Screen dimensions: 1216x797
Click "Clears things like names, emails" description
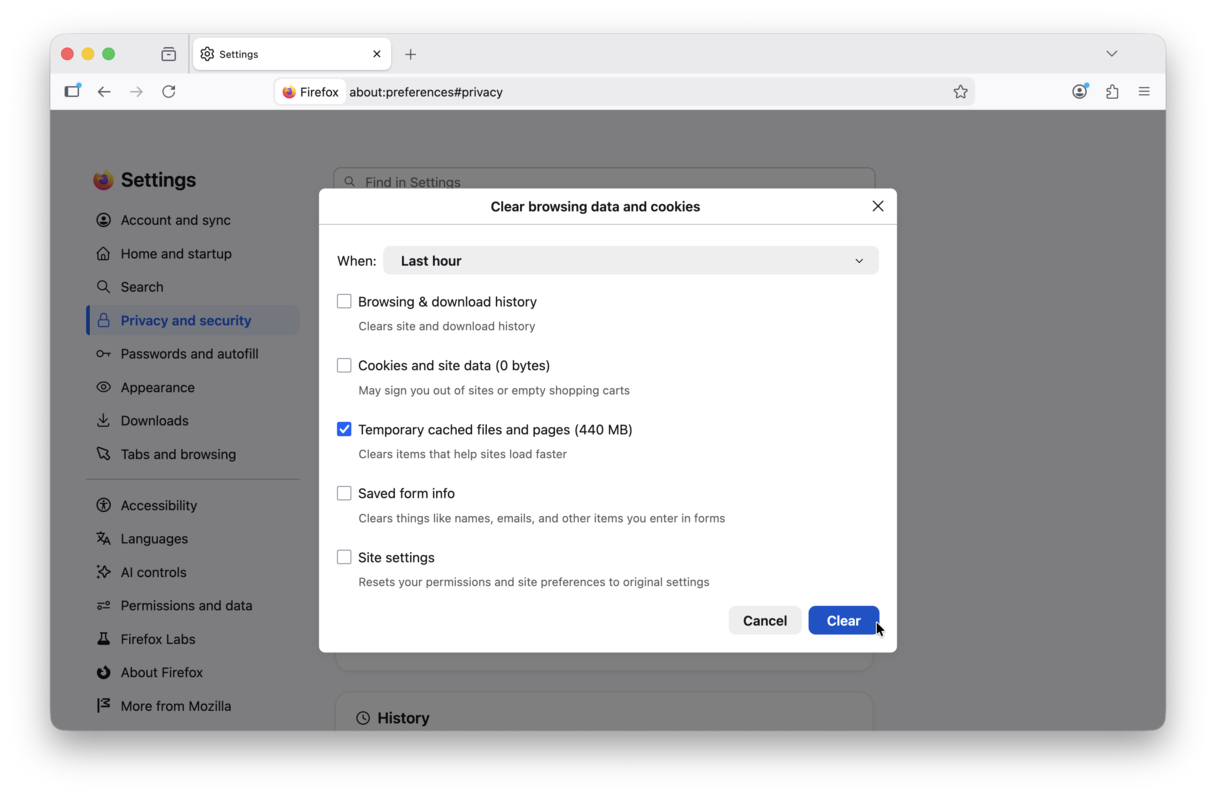[x=542, y=518]
